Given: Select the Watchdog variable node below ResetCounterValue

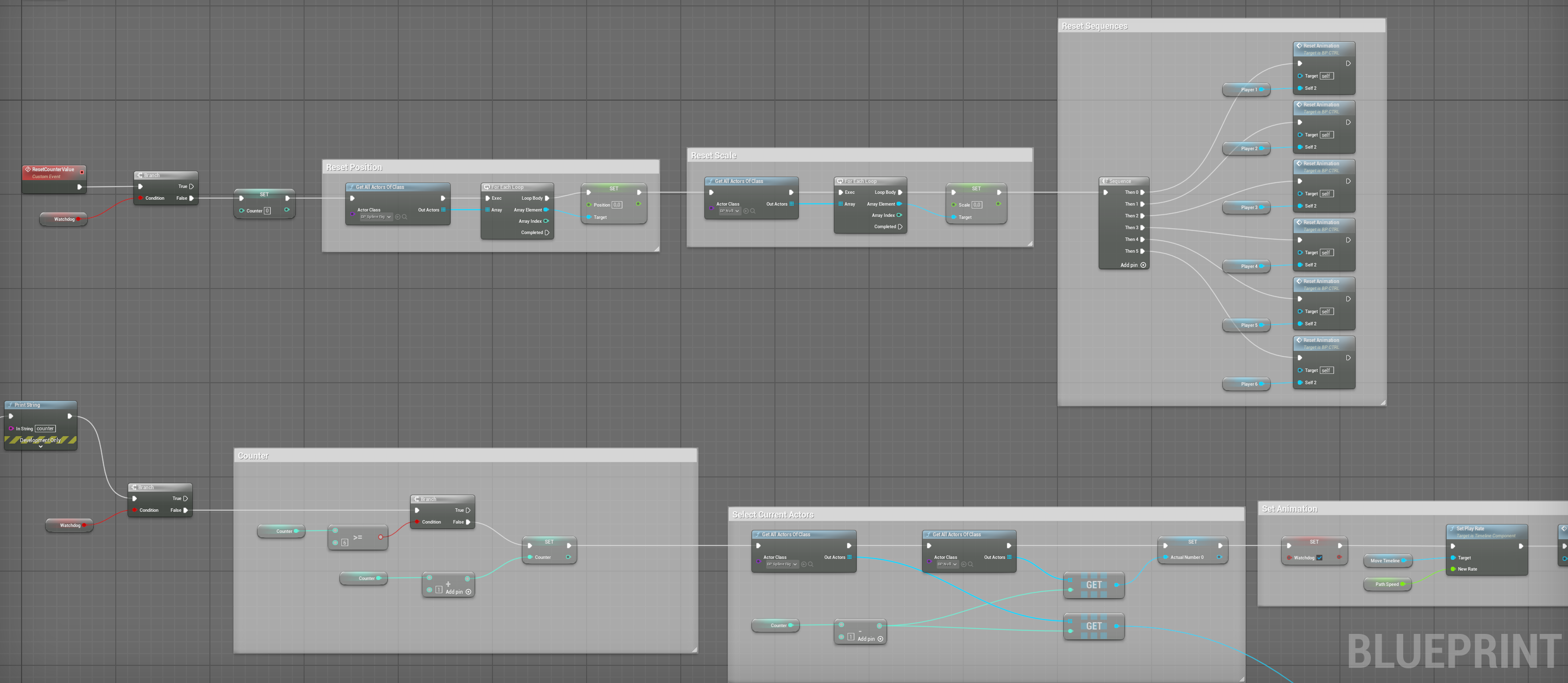Looking at the screenshot, I should (x=63, y=219).
